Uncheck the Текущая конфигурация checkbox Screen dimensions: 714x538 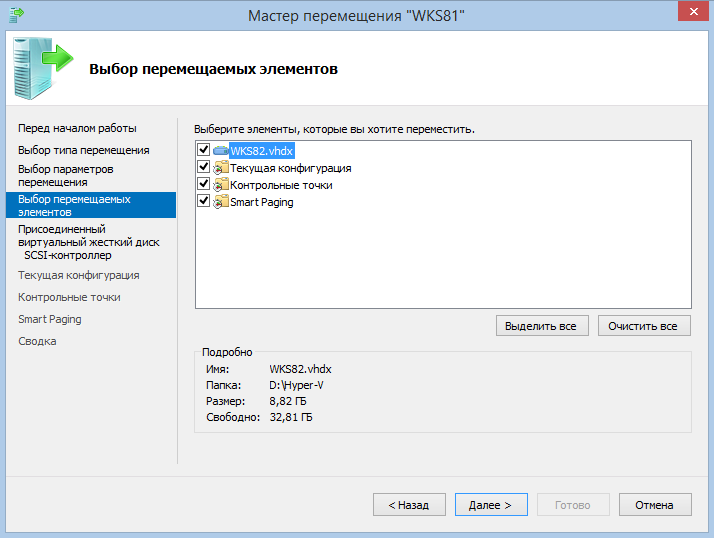[204, 168]
